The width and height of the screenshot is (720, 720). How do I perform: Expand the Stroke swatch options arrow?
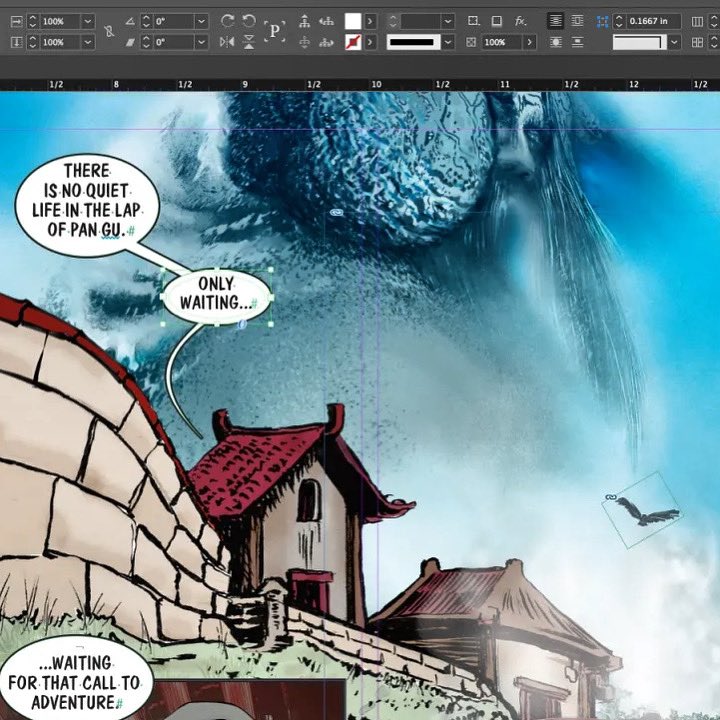coord(370,42)
